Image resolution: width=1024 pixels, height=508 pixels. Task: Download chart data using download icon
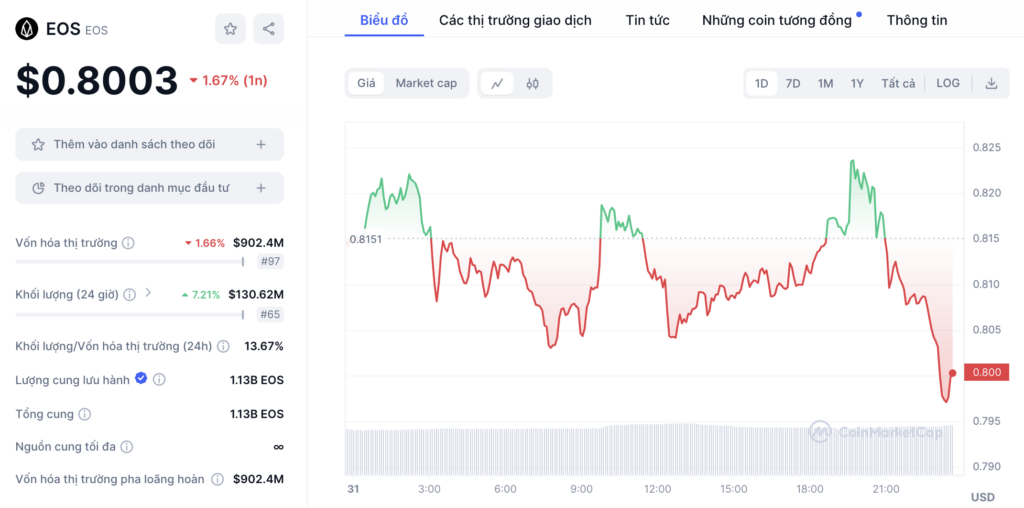click(x=991, y=84)
